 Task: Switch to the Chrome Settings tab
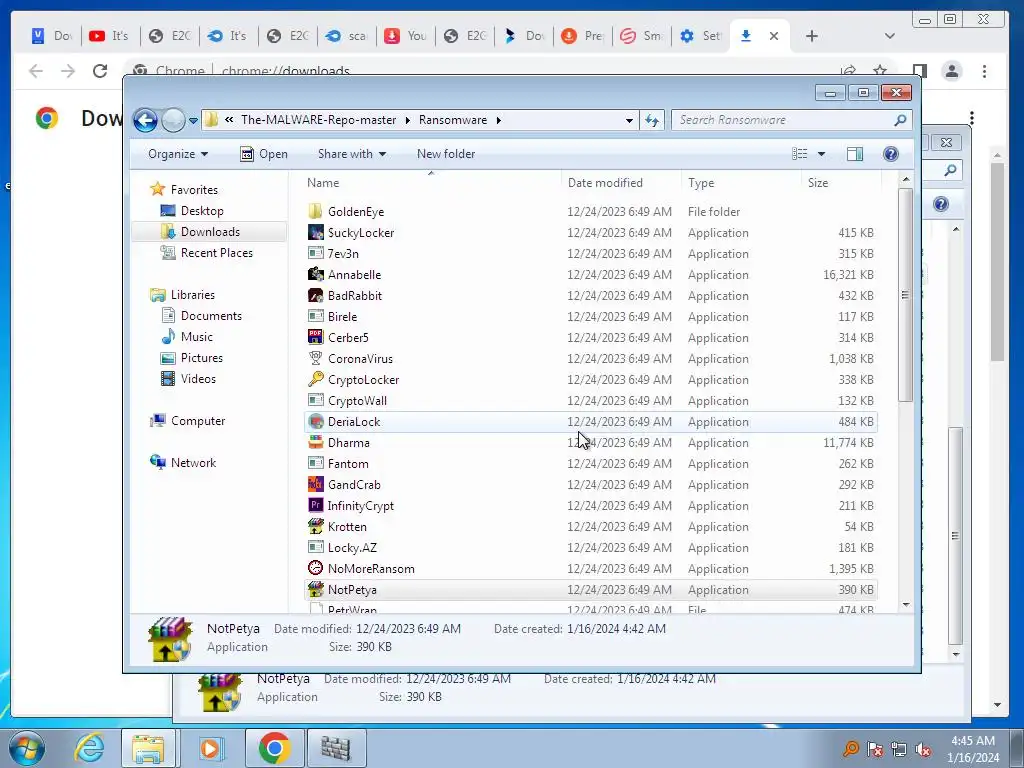[701, 36]
